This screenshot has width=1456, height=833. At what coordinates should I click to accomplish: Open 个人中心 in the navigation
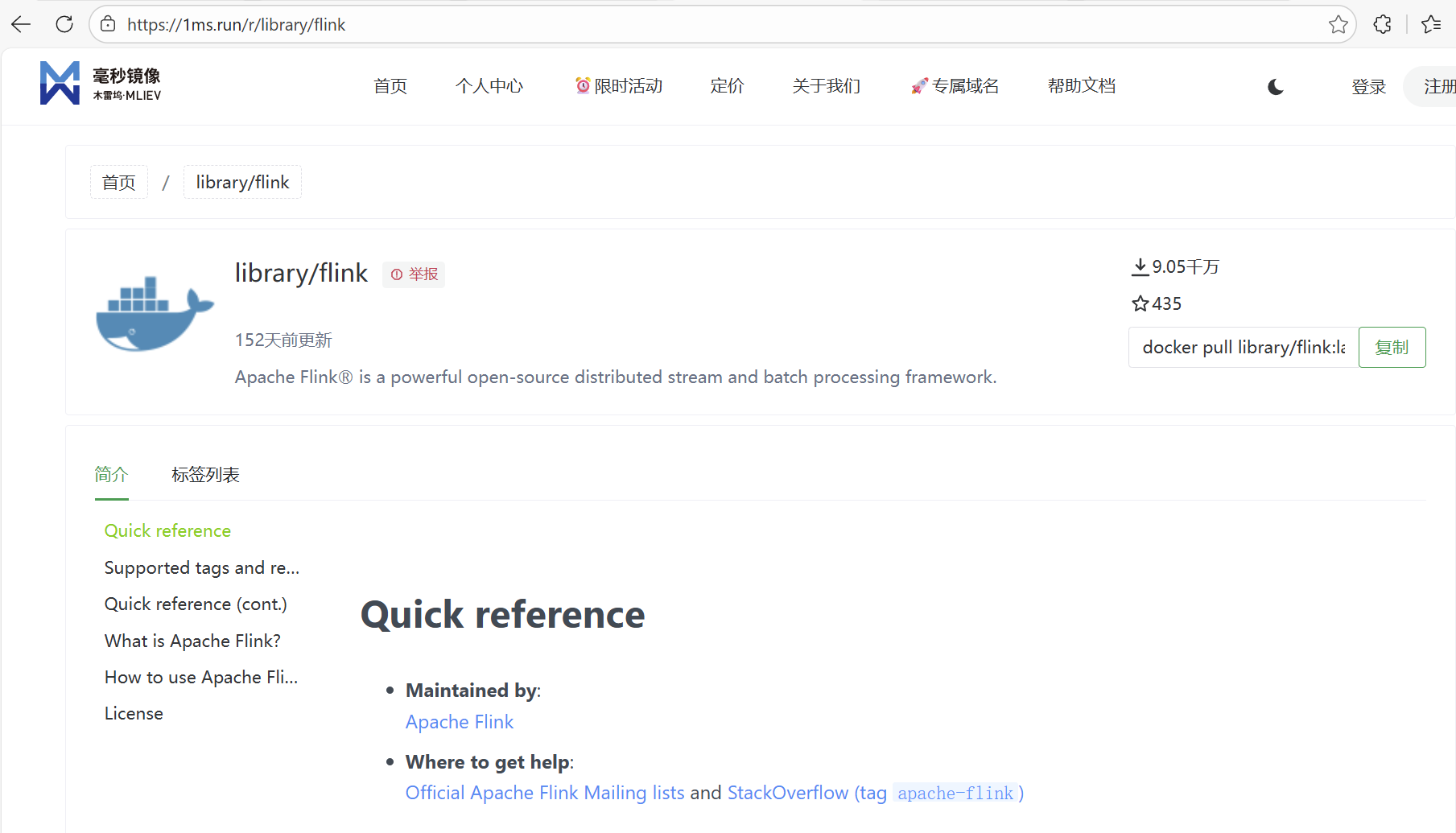(489, 86)
